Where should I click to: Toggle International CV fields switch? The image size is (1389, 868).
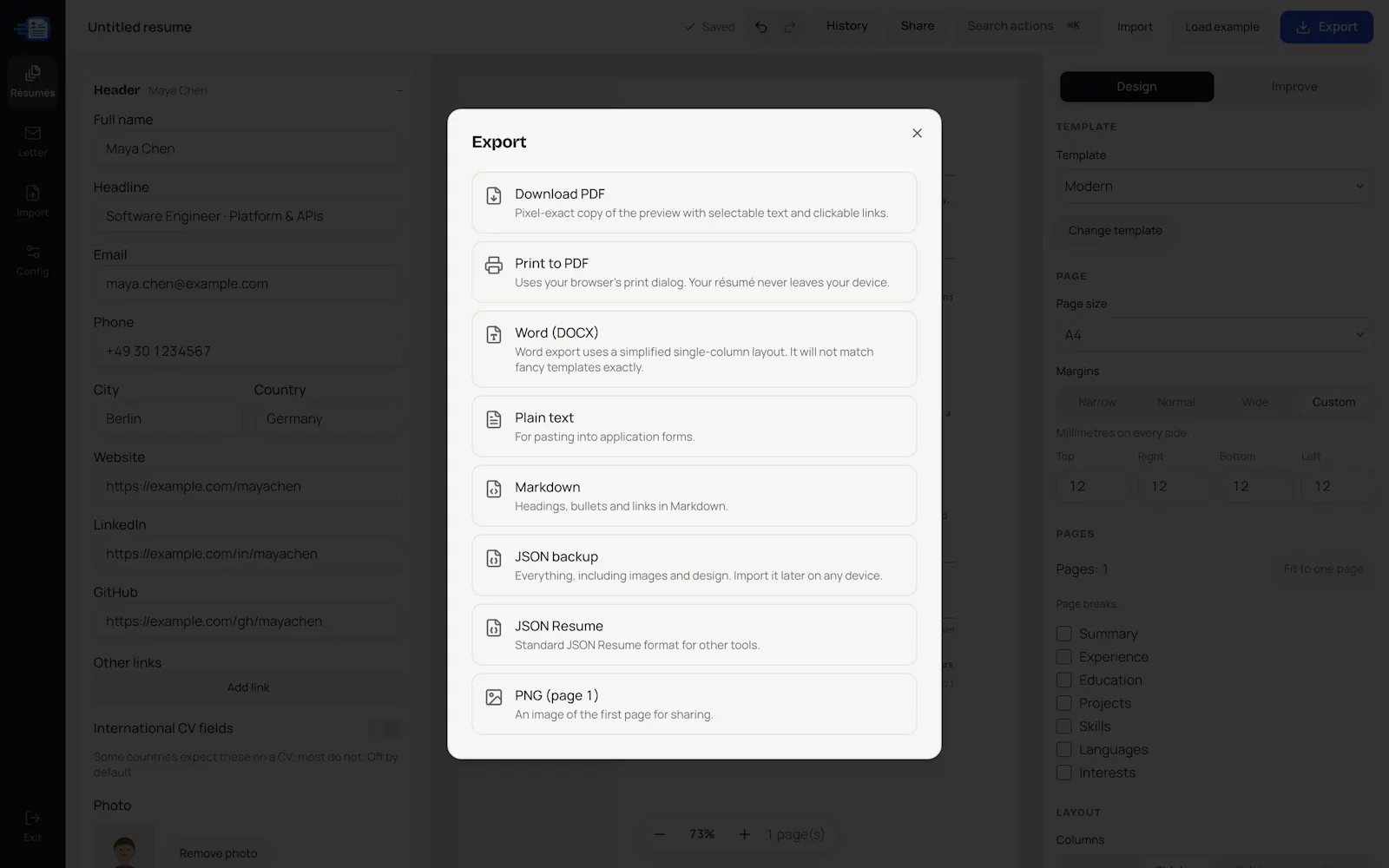pos(385,728)
